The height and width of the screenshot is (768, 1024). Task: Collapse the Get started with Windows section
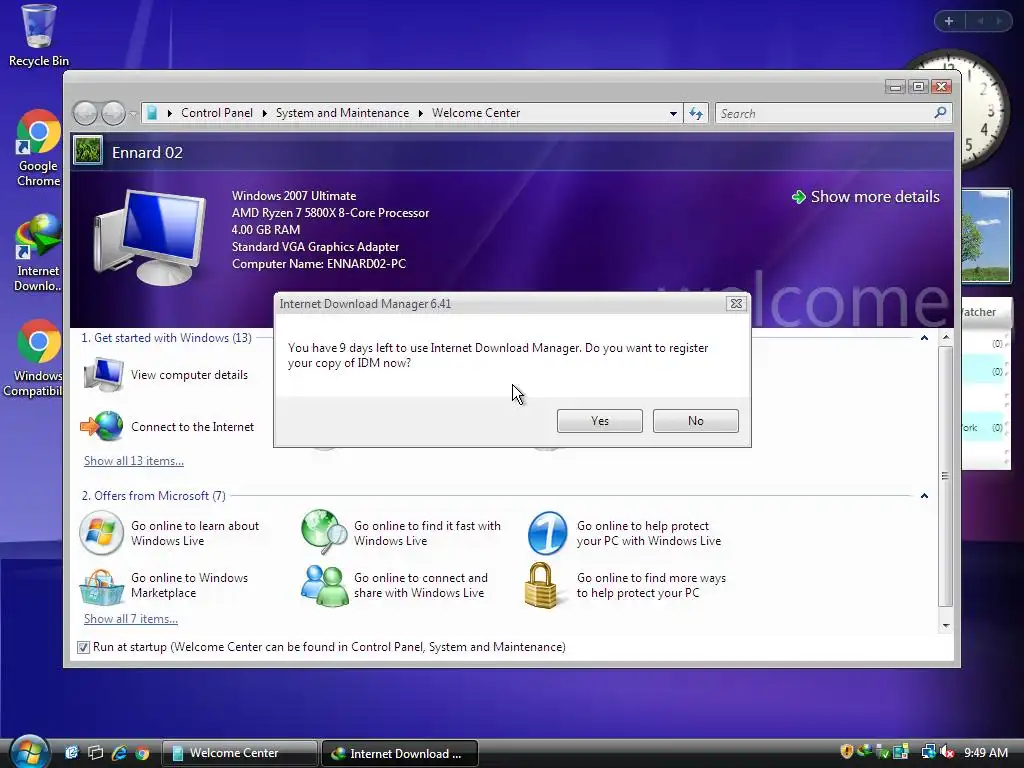pos(924,338)
